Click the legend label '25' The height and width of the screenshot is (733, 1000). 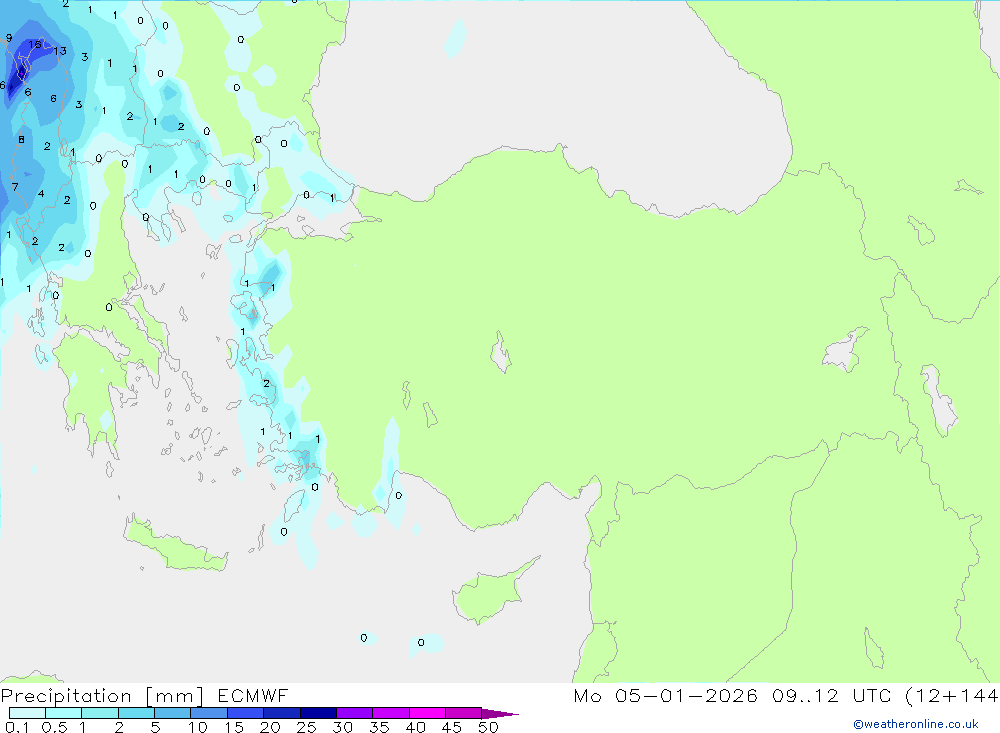click(306, 727)
